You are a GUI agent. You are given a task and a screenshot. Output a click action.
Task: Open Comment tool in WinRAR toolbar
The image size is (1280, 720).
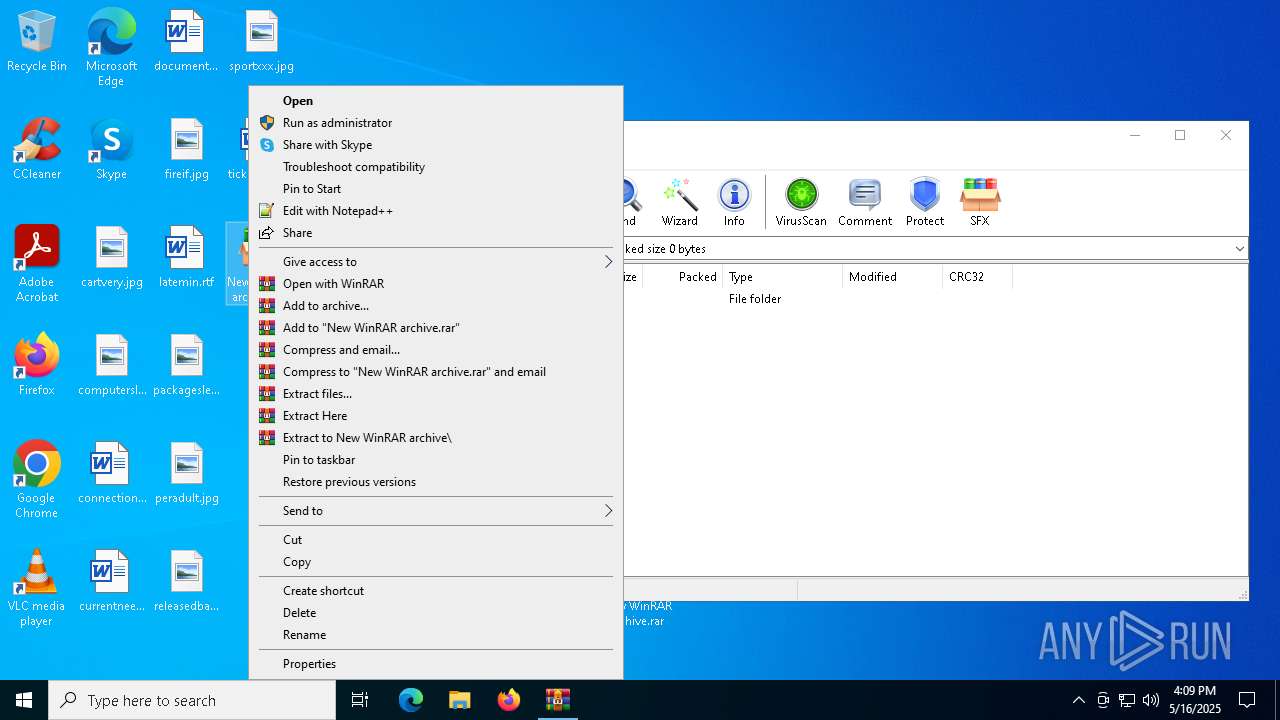coord(865,202)
